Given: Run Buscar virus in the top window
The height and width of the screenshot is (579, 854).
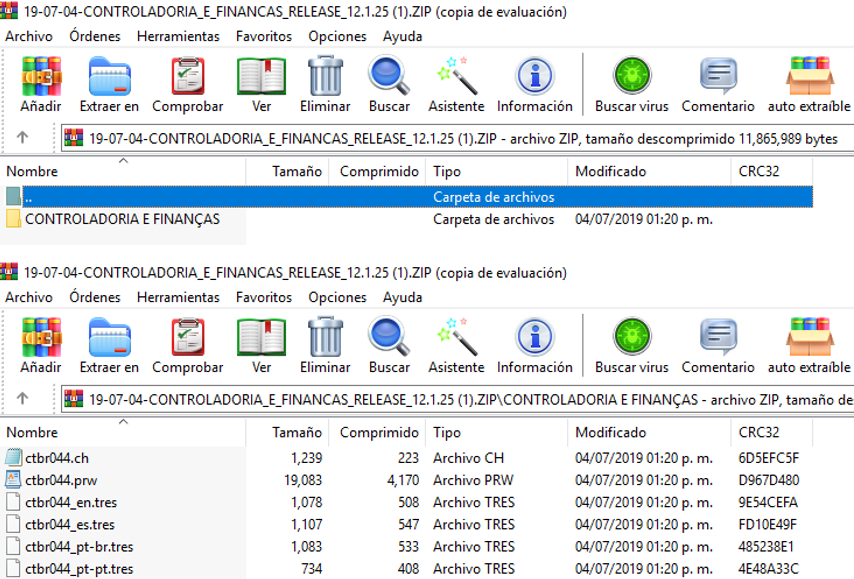Looking at the screenshot, I should point(632,76).
